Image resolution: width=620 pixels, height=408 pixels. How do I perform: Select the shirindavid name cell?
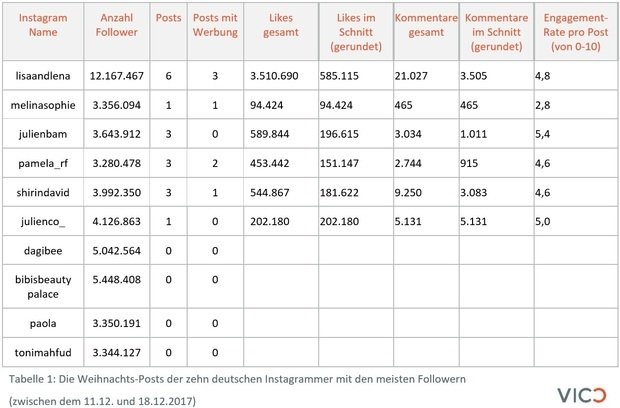(43, 193)
